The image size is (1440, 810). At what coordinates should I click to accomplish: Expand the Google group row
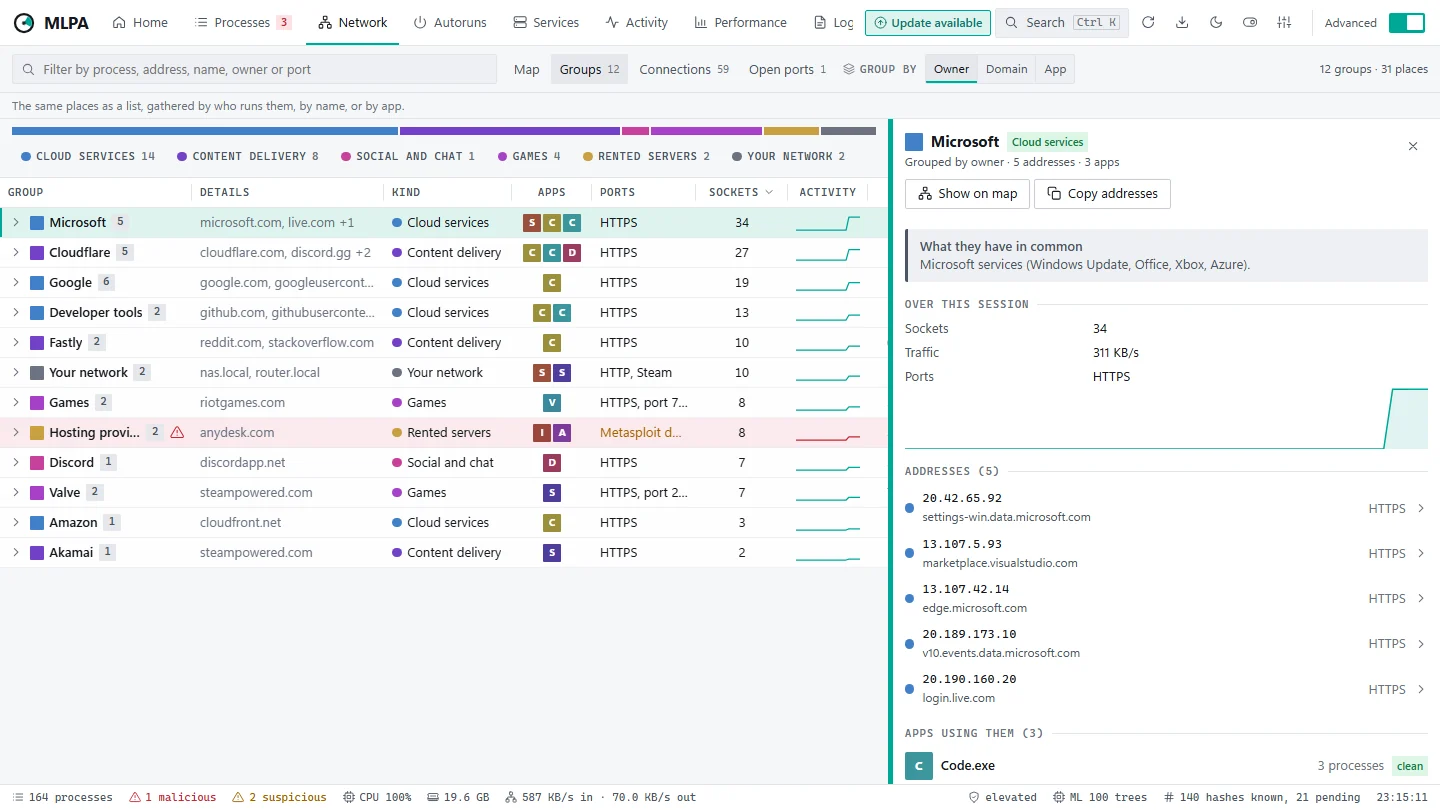(x=16, y=282)
